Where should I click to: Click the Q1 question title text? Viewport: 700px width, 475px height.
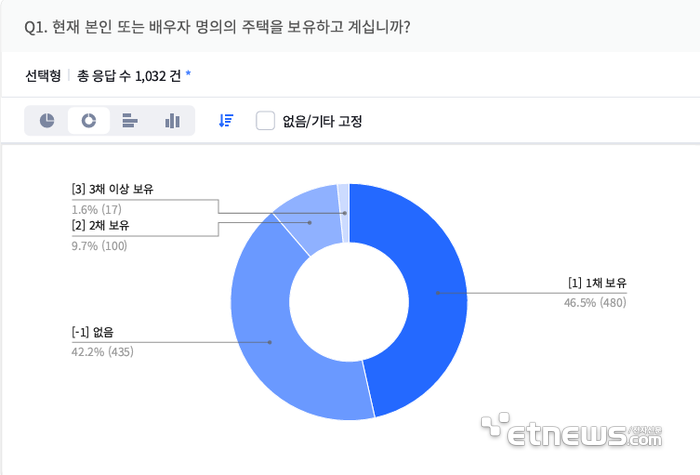pos(216,26)
